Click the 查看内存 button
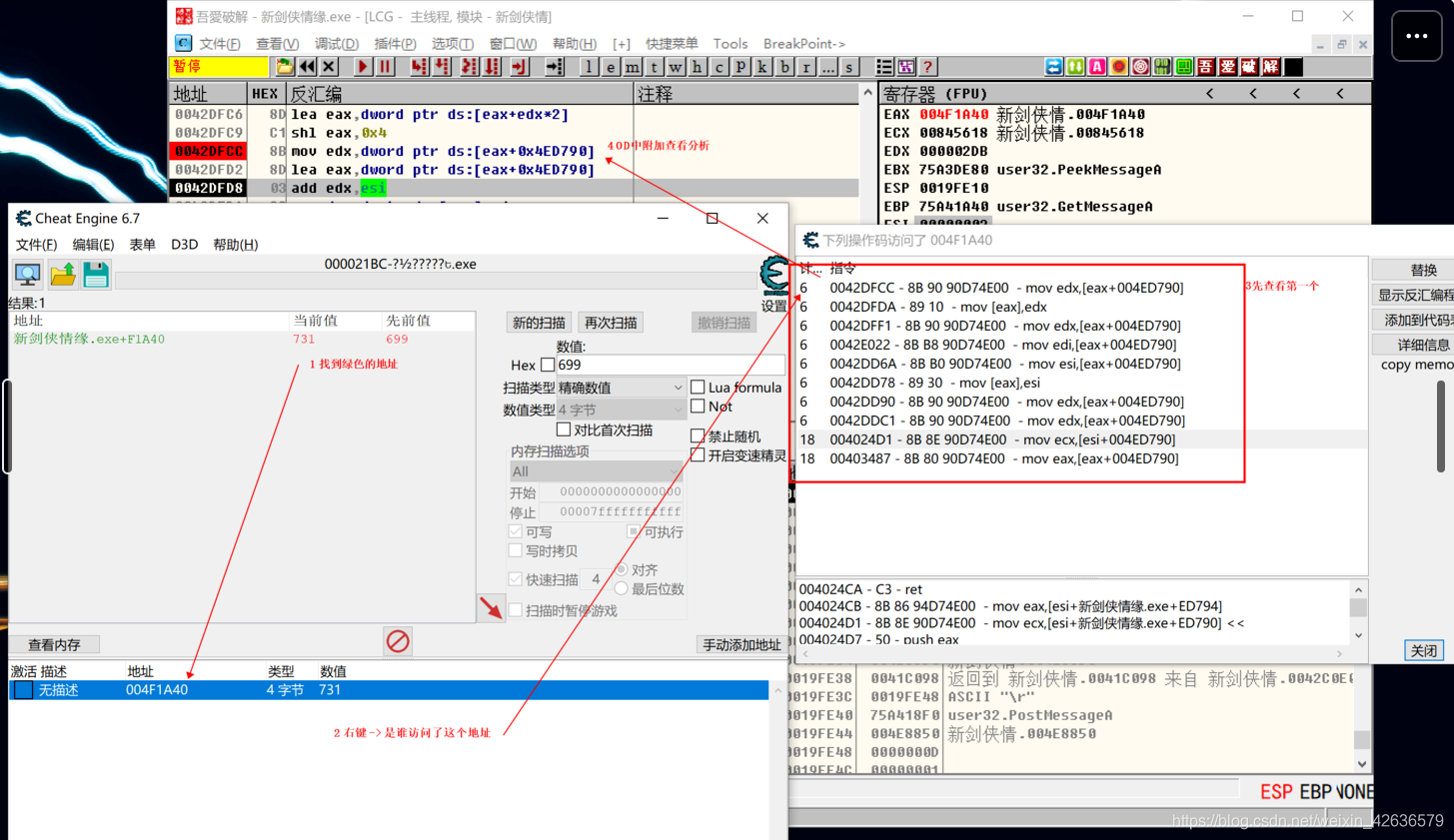Viewport: 1454px width, 840px height. pyautogui.click(x=55, y=645)
